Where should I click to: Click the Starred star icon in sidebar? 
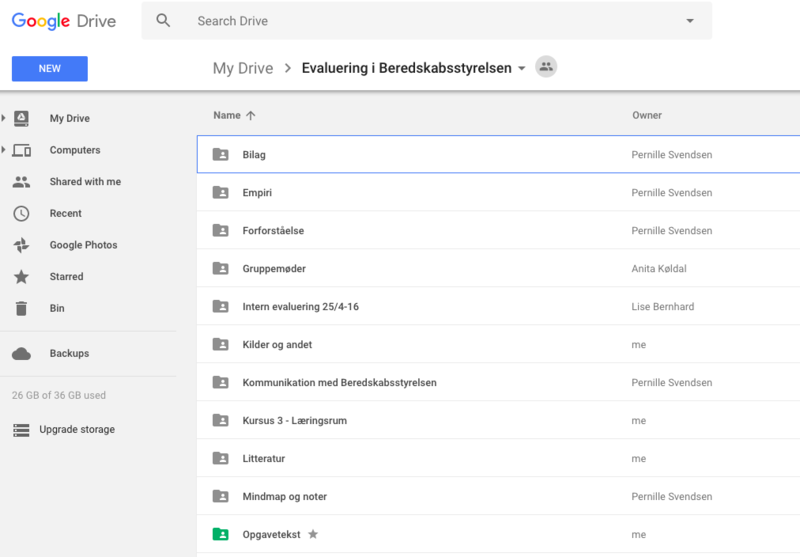click(21, 277)
